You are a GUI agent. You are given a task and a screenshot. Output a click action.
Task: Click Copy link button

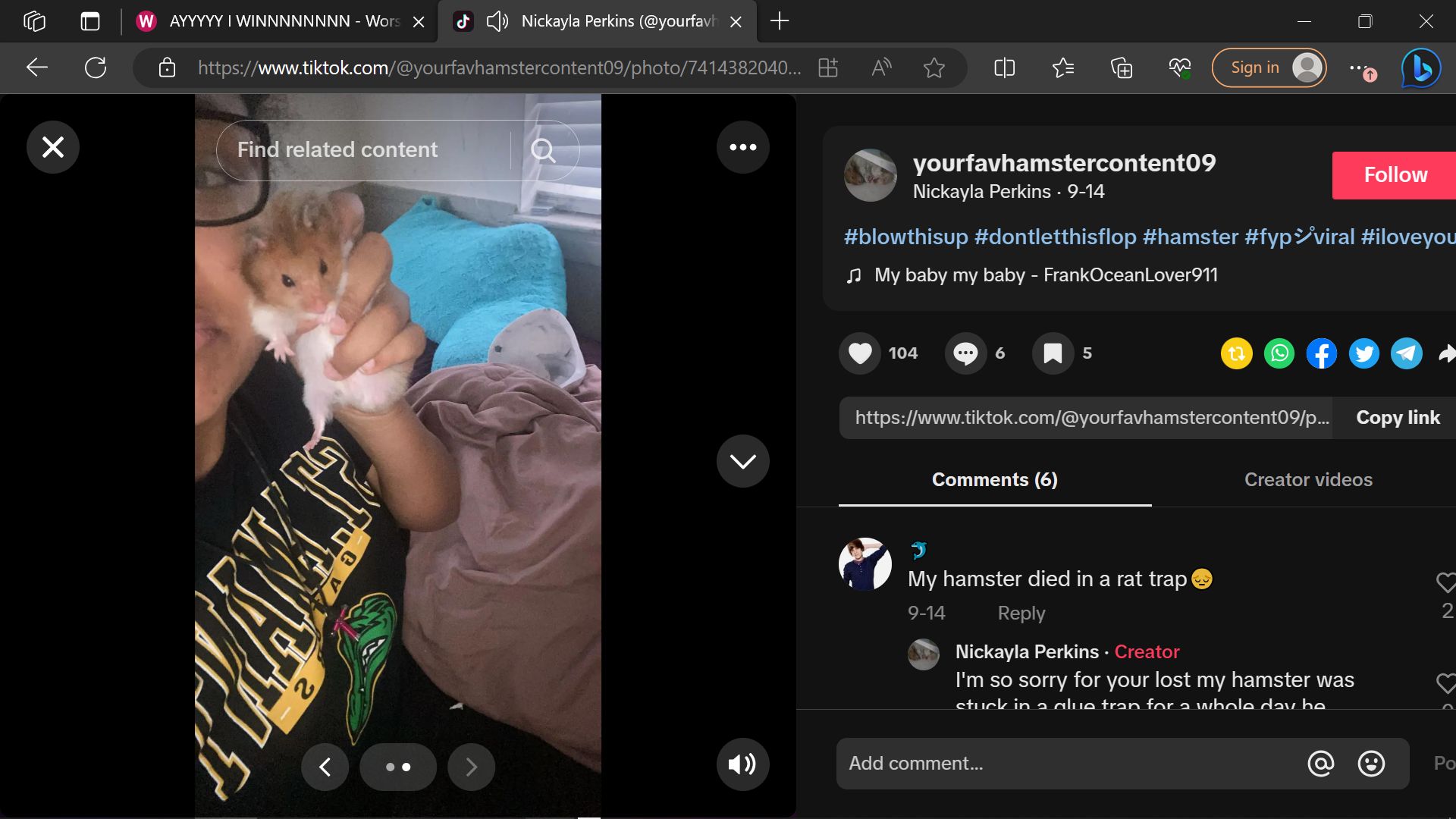click(x=1397, y=418)
